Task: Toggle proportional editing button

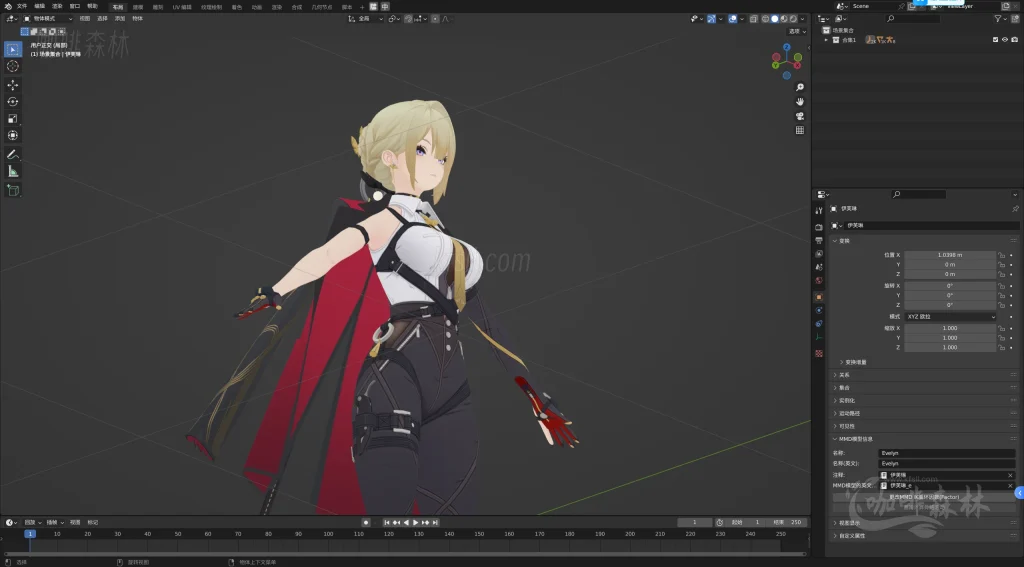Action: [434, 19]
